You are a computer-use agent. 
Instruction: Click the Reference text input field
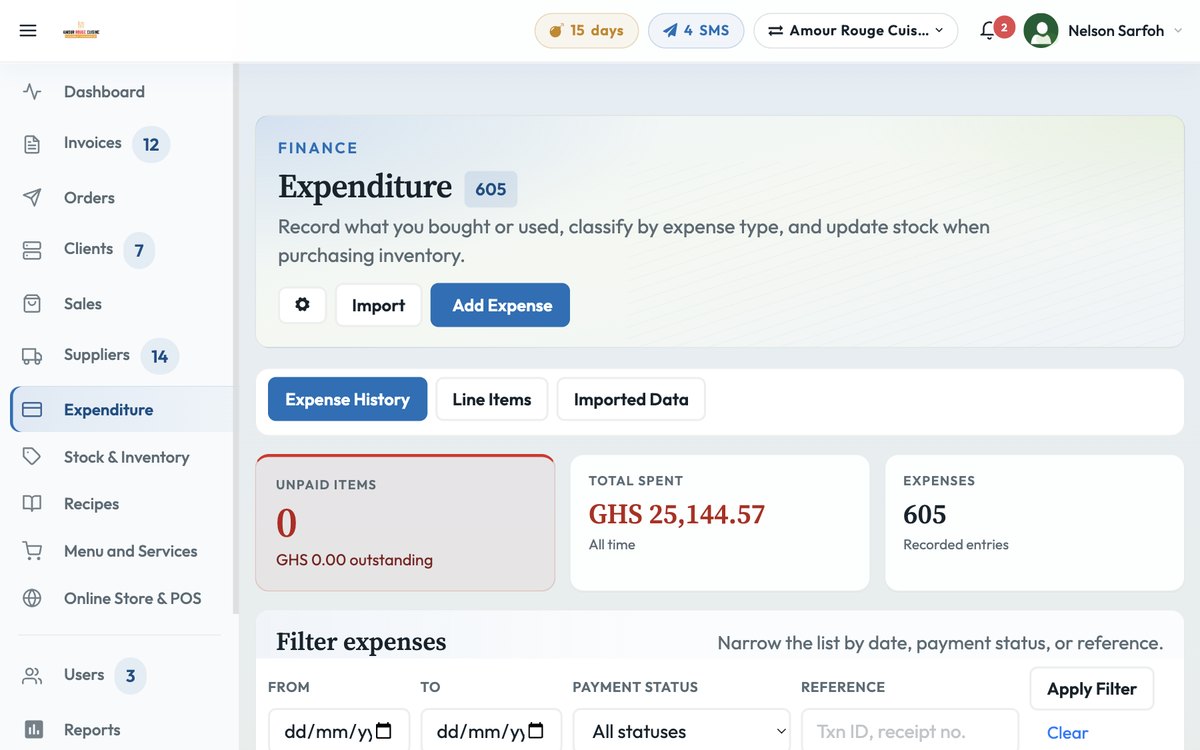pyautogui.click(x=910, y=731)
